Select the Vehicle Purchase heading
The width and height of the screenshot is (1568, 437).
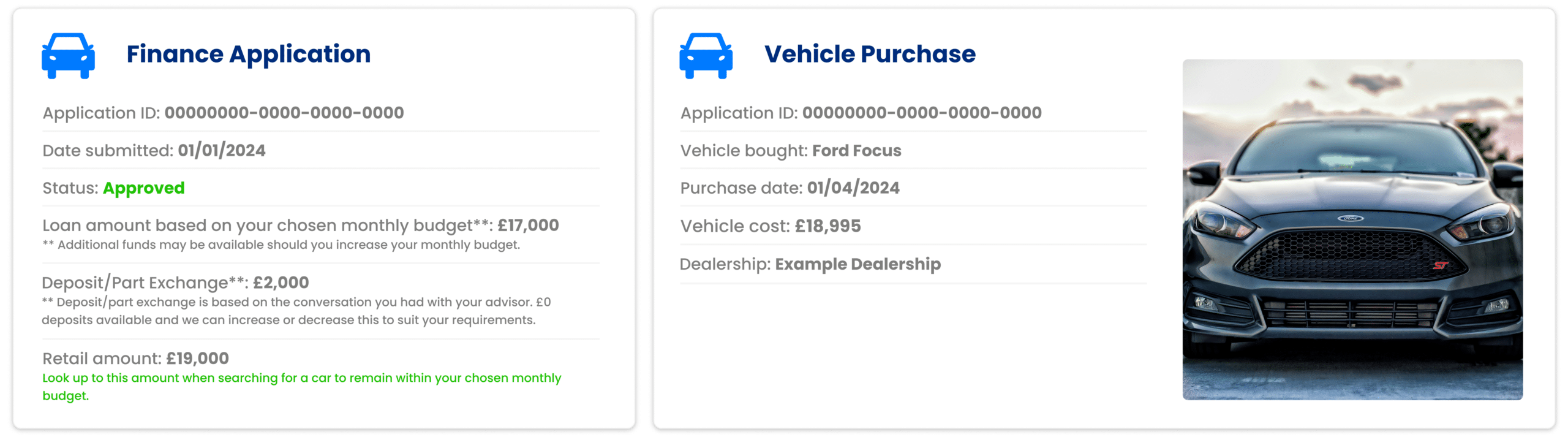click(x=869, y=54)
